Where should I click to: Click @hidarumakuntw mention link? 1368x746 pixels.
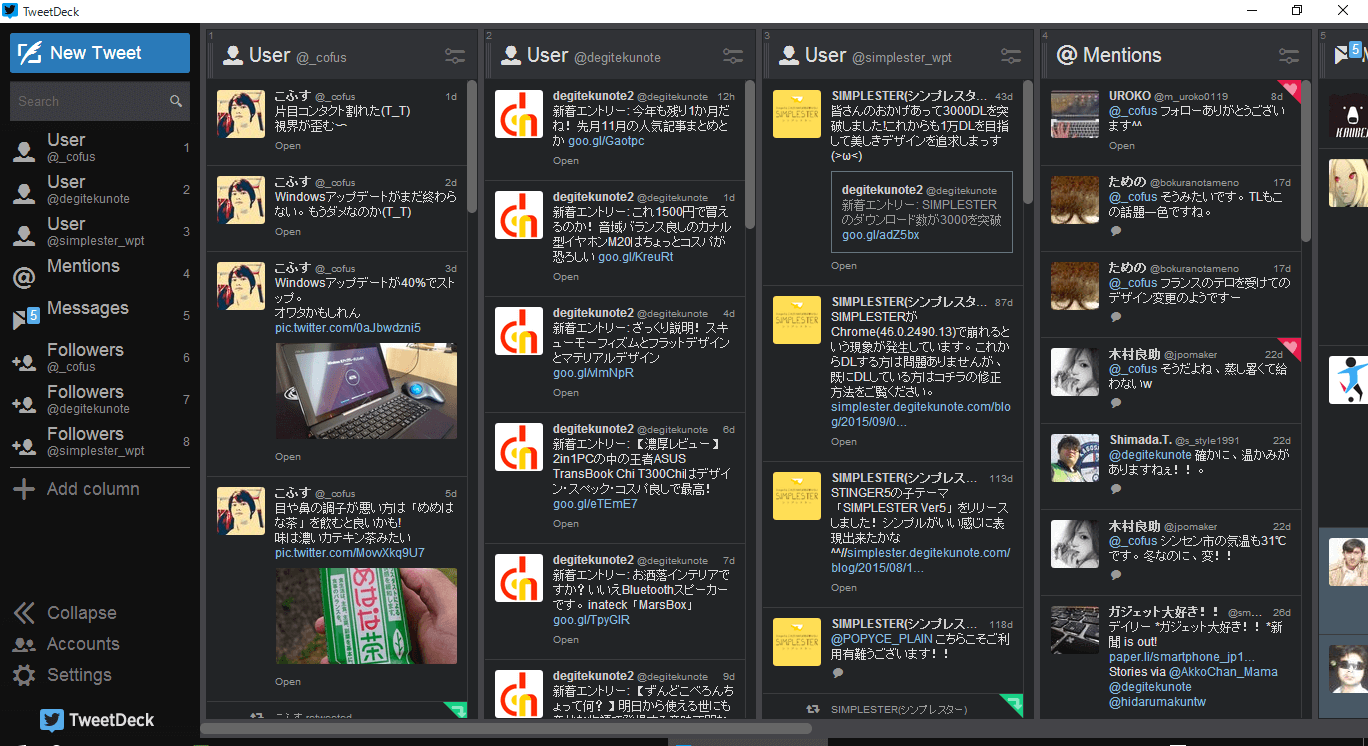pyautogui.click(x=1158, y=702)
